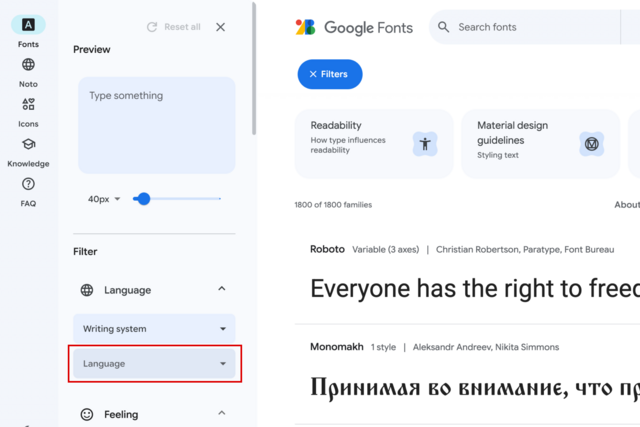
Task: Collapse the Language filter section
Action: pos(222,289)
